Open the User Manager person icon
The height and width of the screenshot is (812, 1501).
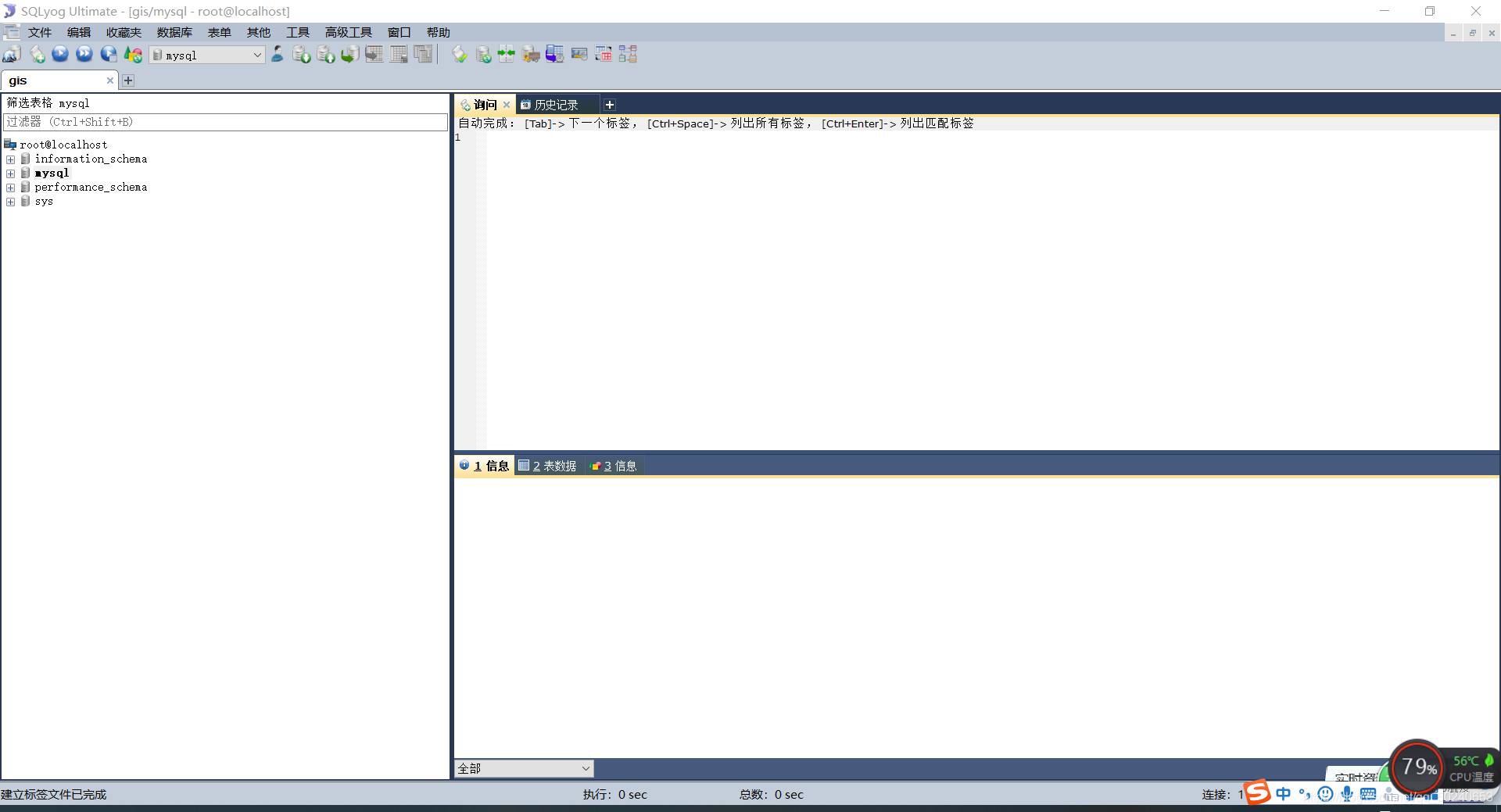coord(278,55)
